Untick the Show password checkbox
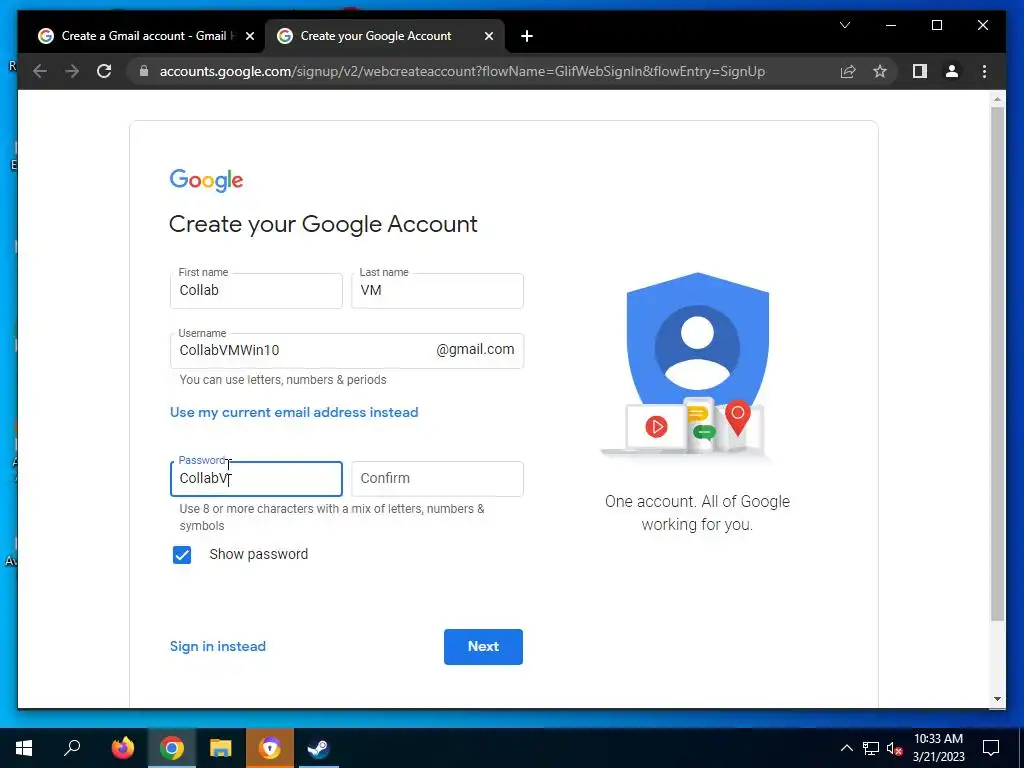This screenshot has width=1024, height=768. pos(182,554)
